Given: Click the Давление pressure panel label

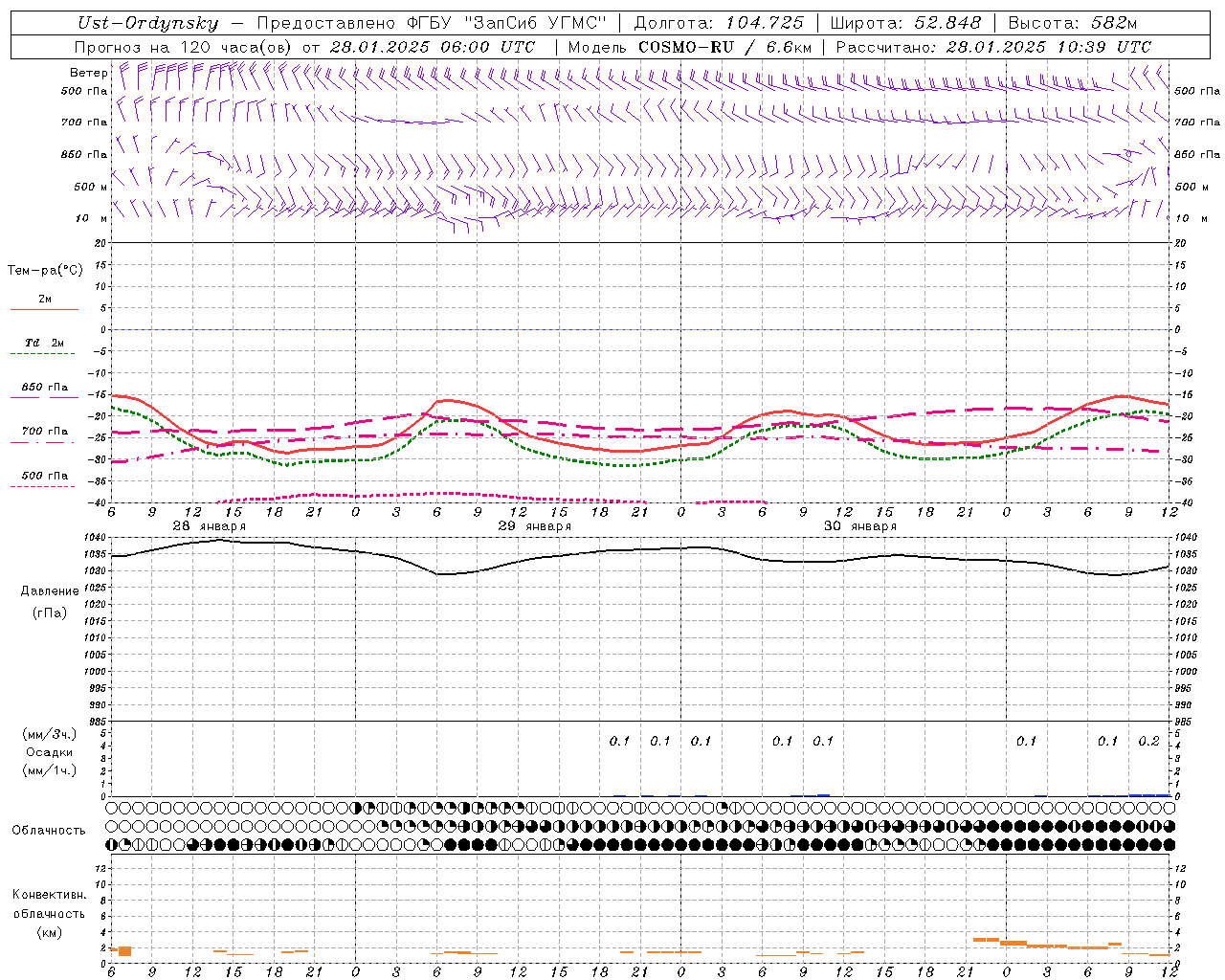Looking at the screenshot, I should pyautogui.click(x=50, y=590).
